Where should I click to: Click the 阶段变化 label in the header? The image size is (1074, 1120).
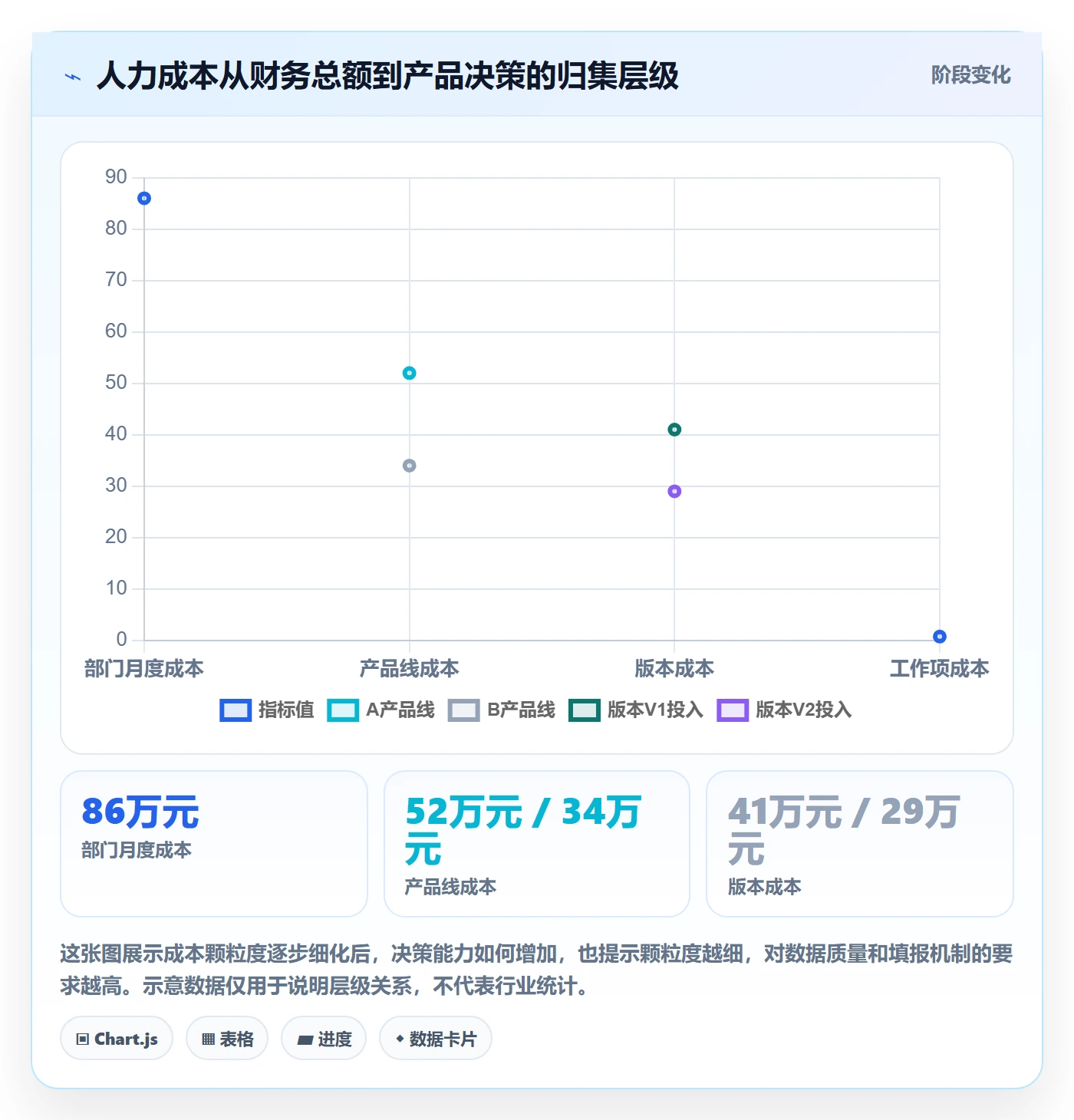pyautogui.click(x=970, y=75)
